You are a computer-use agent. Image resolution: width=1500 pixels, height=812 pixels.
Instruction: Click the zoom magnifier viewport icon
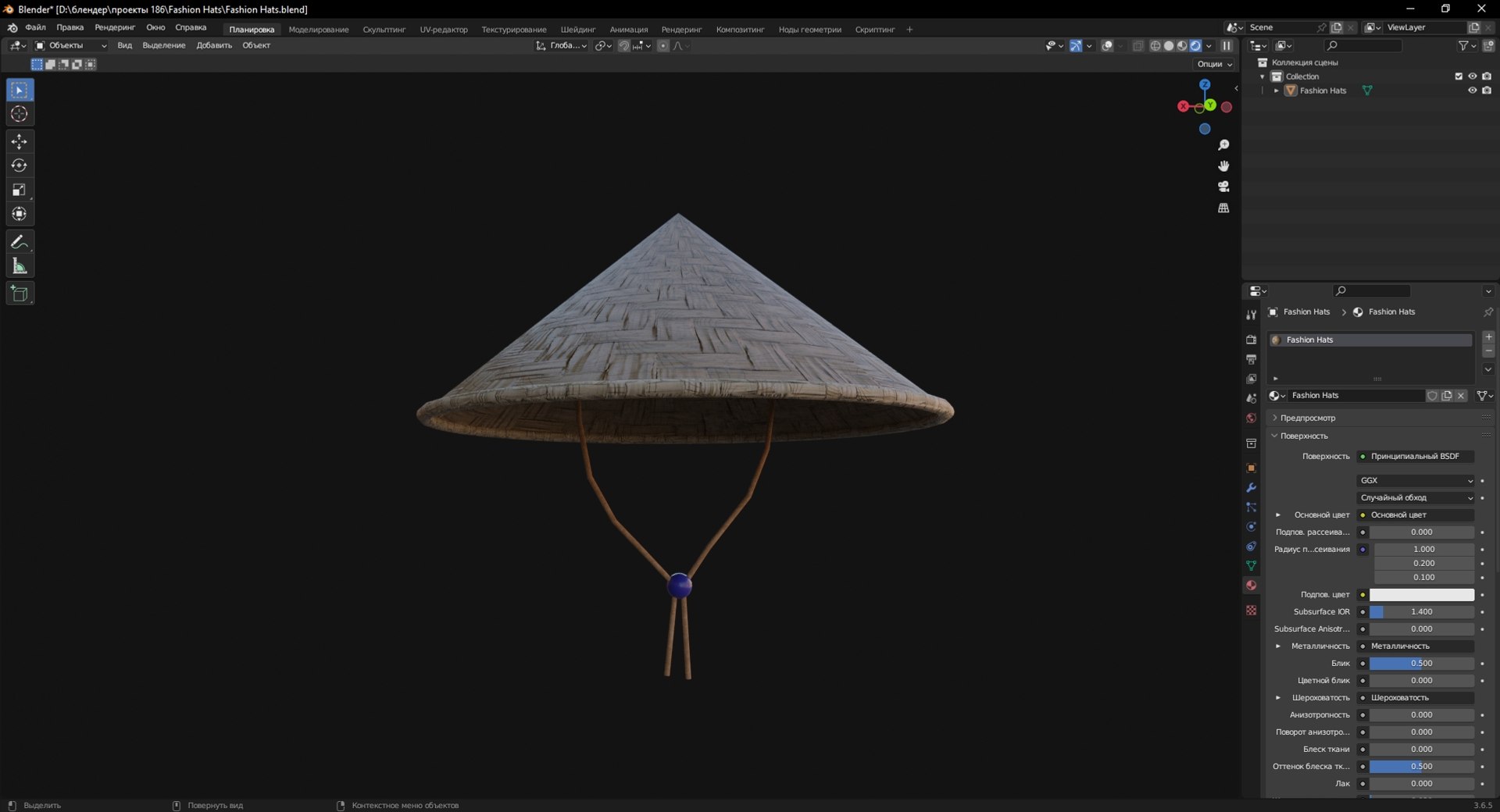[1223, 145]
